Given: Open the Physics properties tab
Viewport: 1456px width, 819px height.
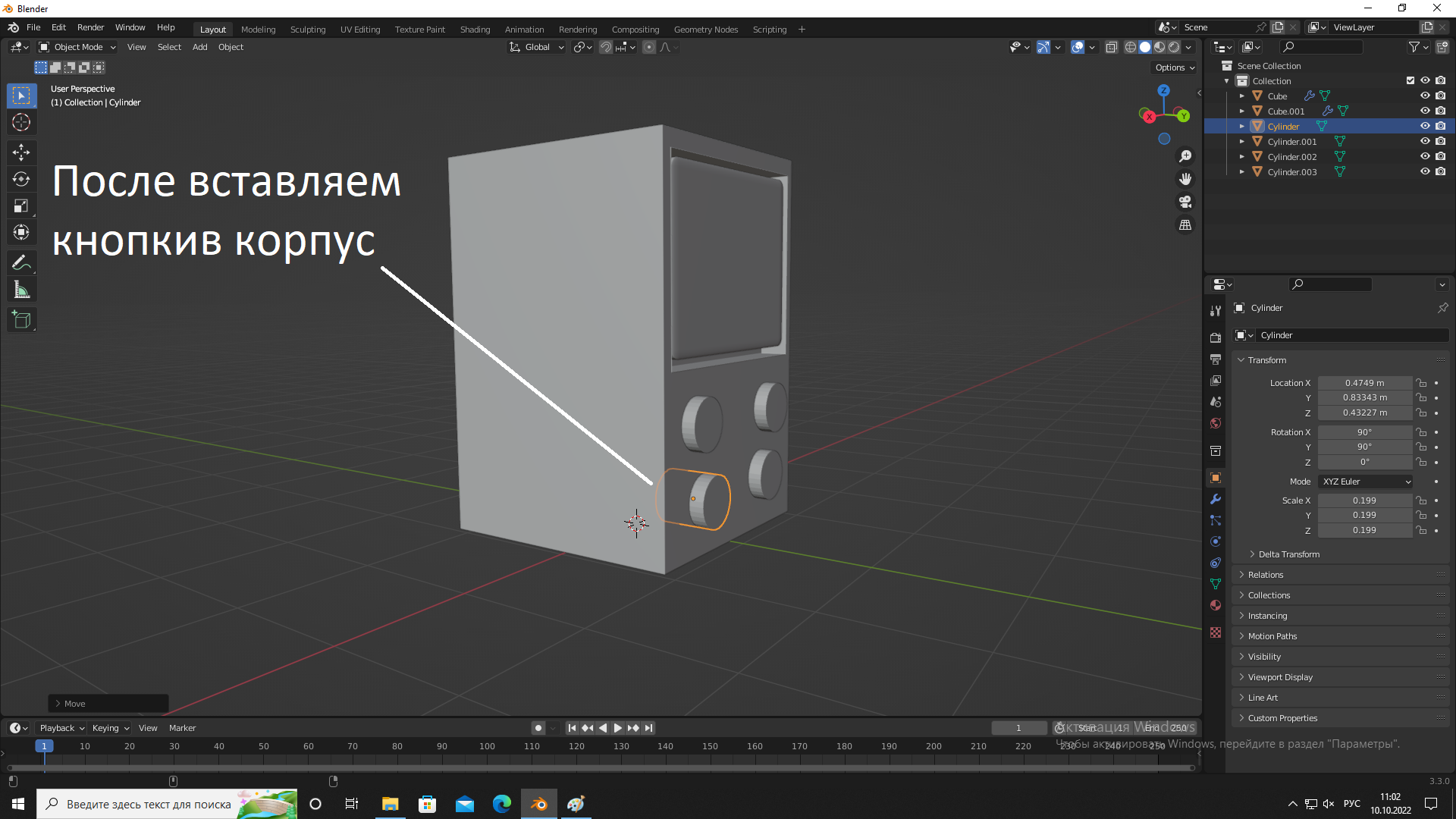Looking at the screenshot, I should coord(1216,541).
